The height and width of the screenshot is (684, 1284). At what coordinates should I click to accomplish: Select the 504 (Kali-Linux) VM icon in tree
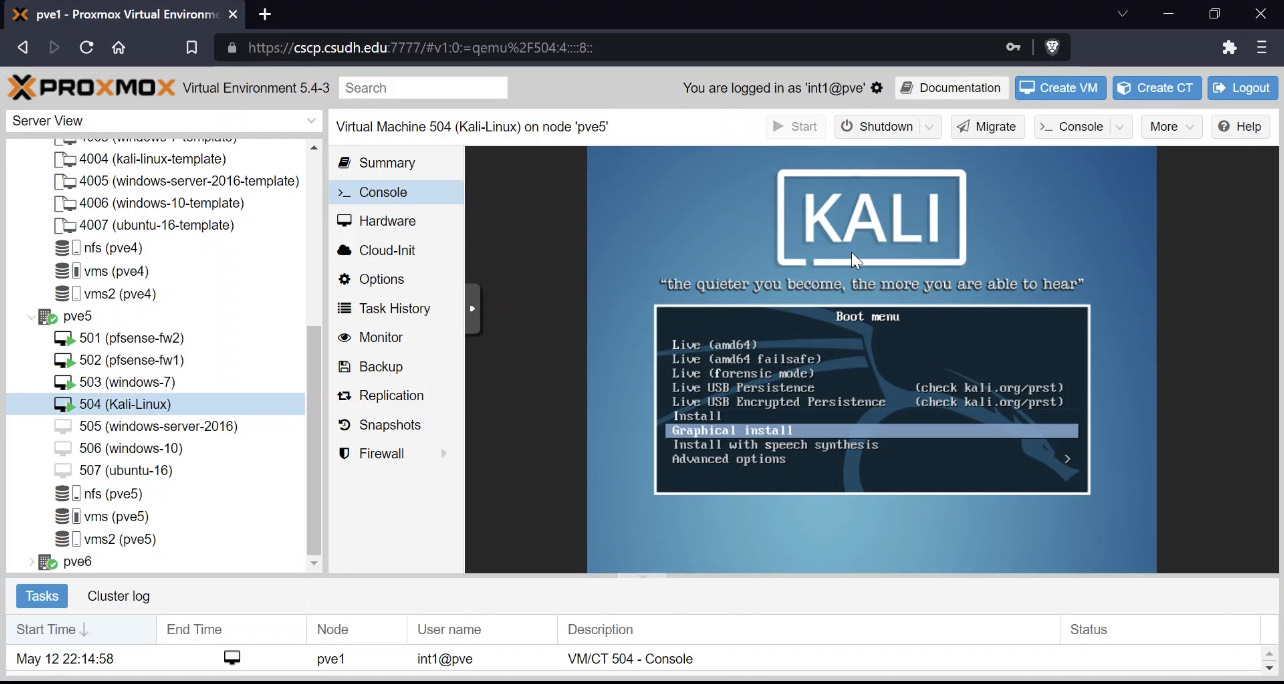[x=64, y=404]
